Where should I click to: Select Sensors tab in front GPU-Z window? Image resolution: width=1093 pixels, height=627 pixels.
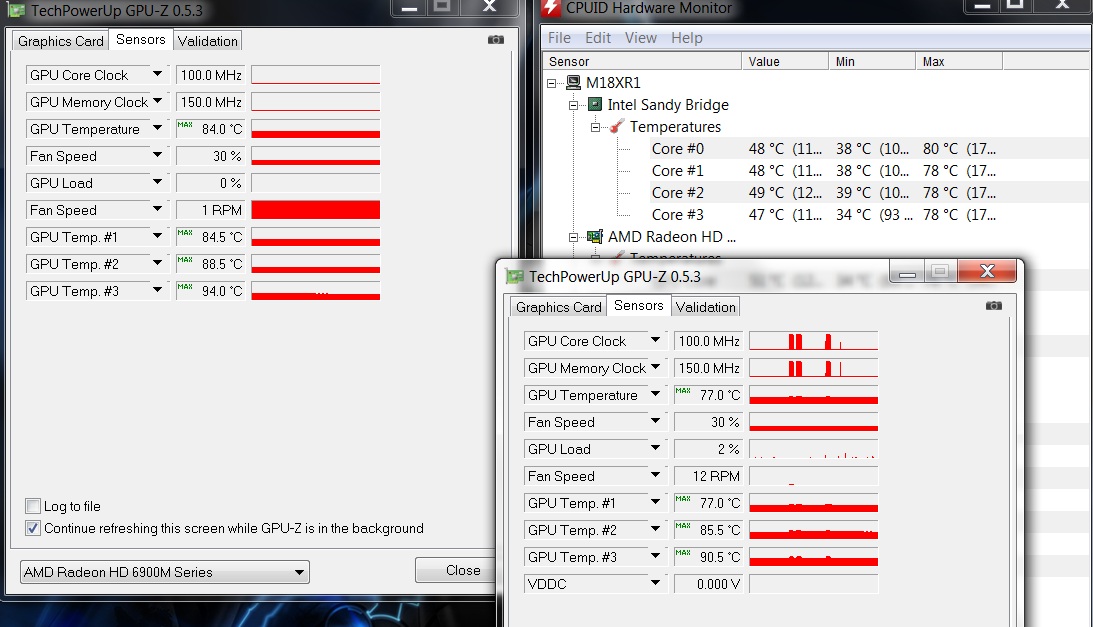(639, 306)
